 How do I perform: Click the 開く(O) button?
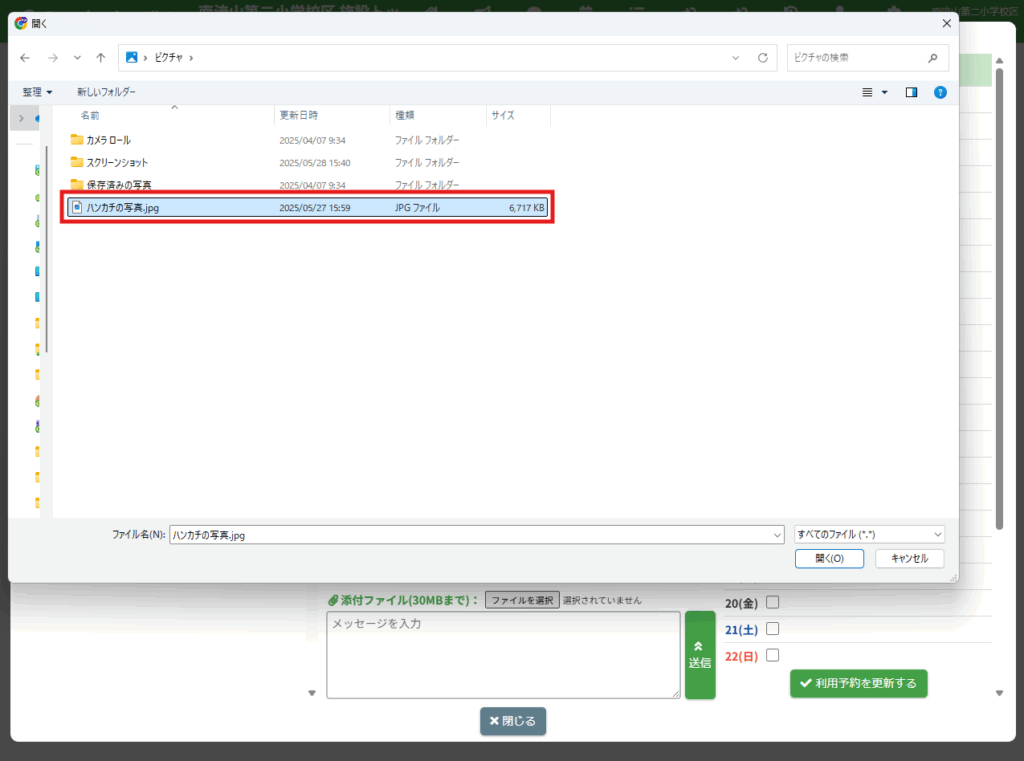point(829,559)
